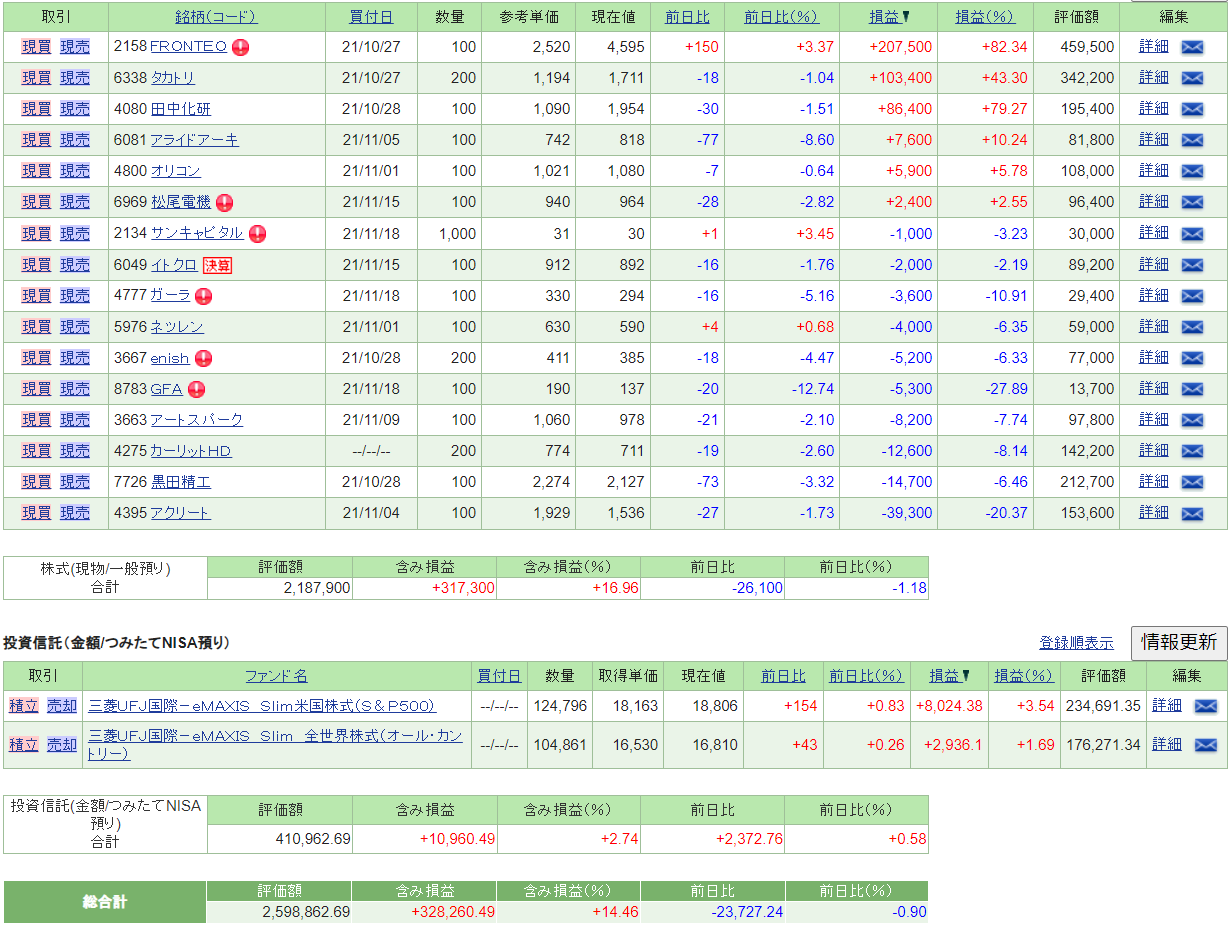Click the 決算 badge next to イトクロ
The height and width of the screenshot is (926, 1230).
pyautogui.click(x=217, y=265)
